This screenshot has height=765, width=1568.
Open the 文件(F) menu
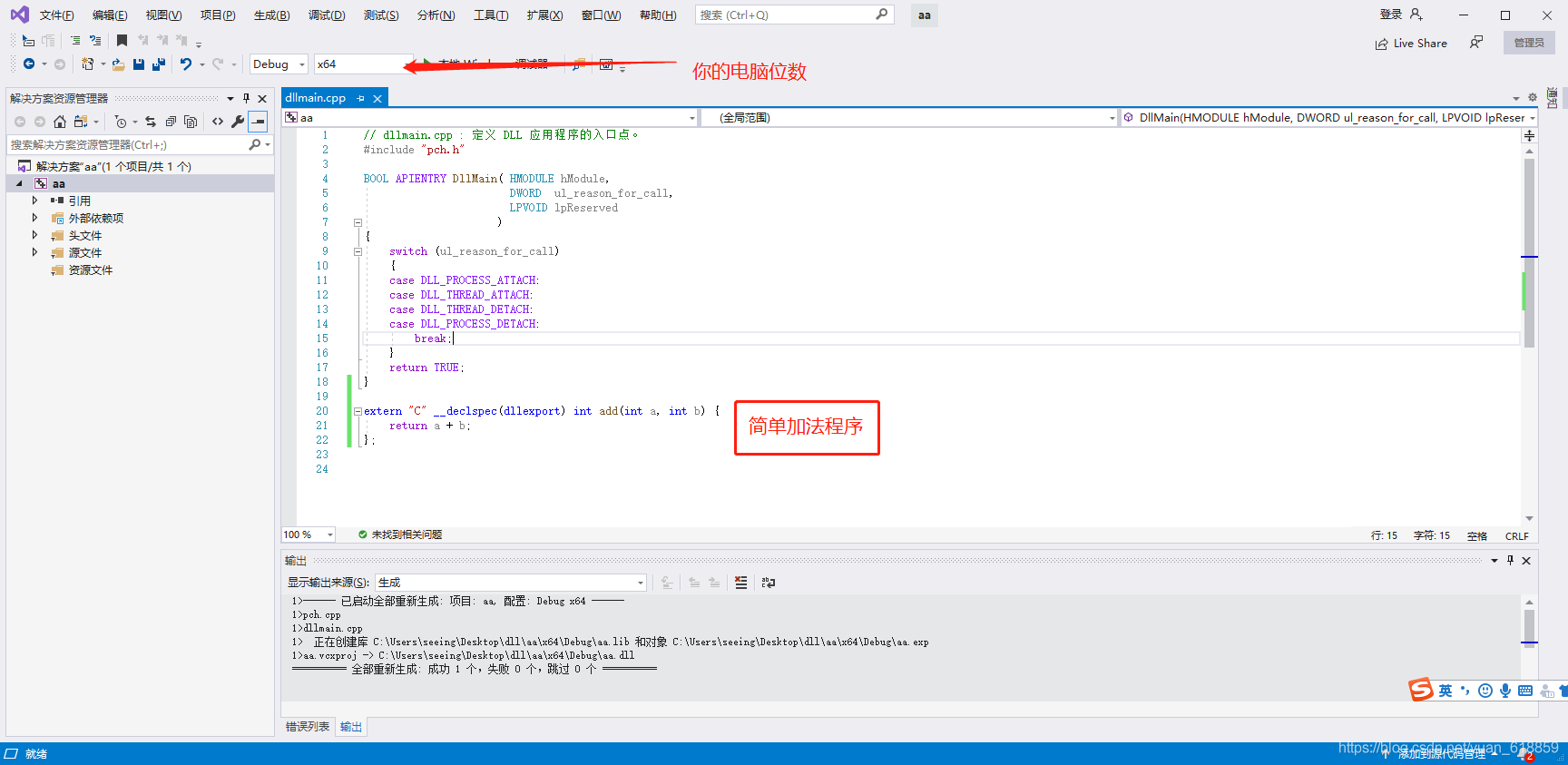tap(56, 15)
